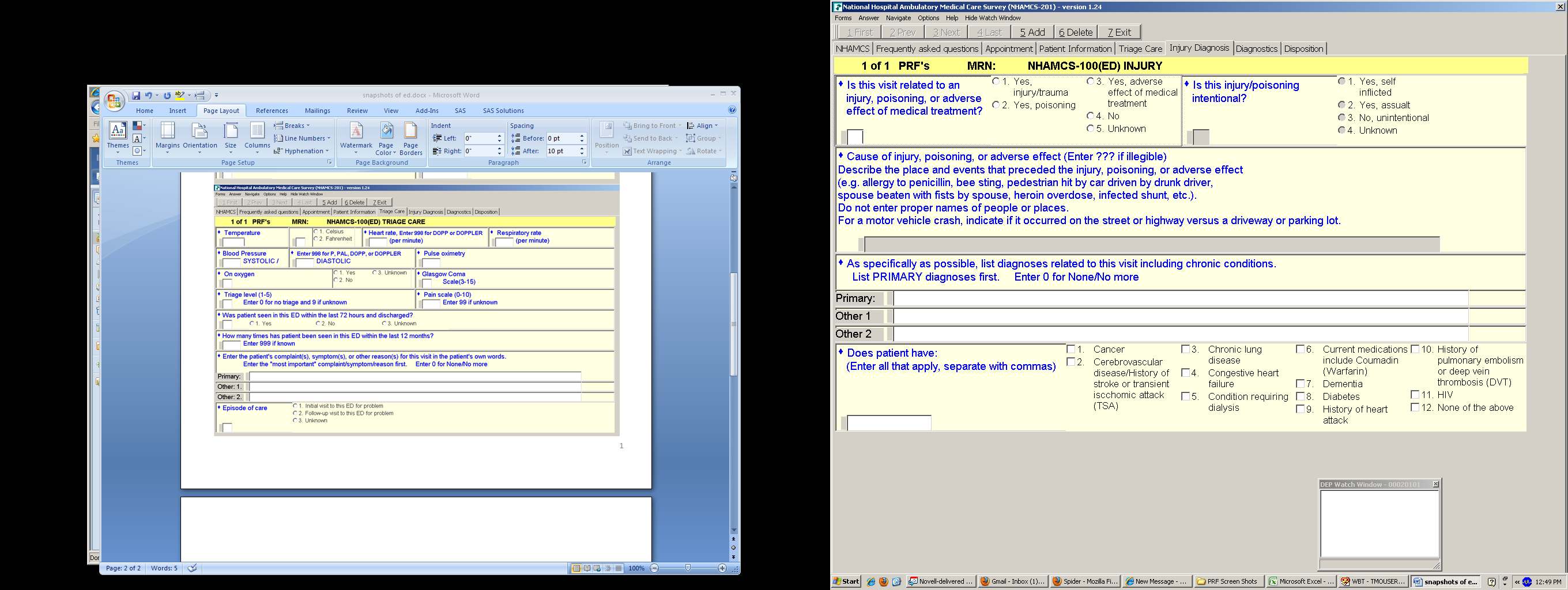
Task: Click the '5 Add' button in NHAMCS
Action: [1032, 32]
